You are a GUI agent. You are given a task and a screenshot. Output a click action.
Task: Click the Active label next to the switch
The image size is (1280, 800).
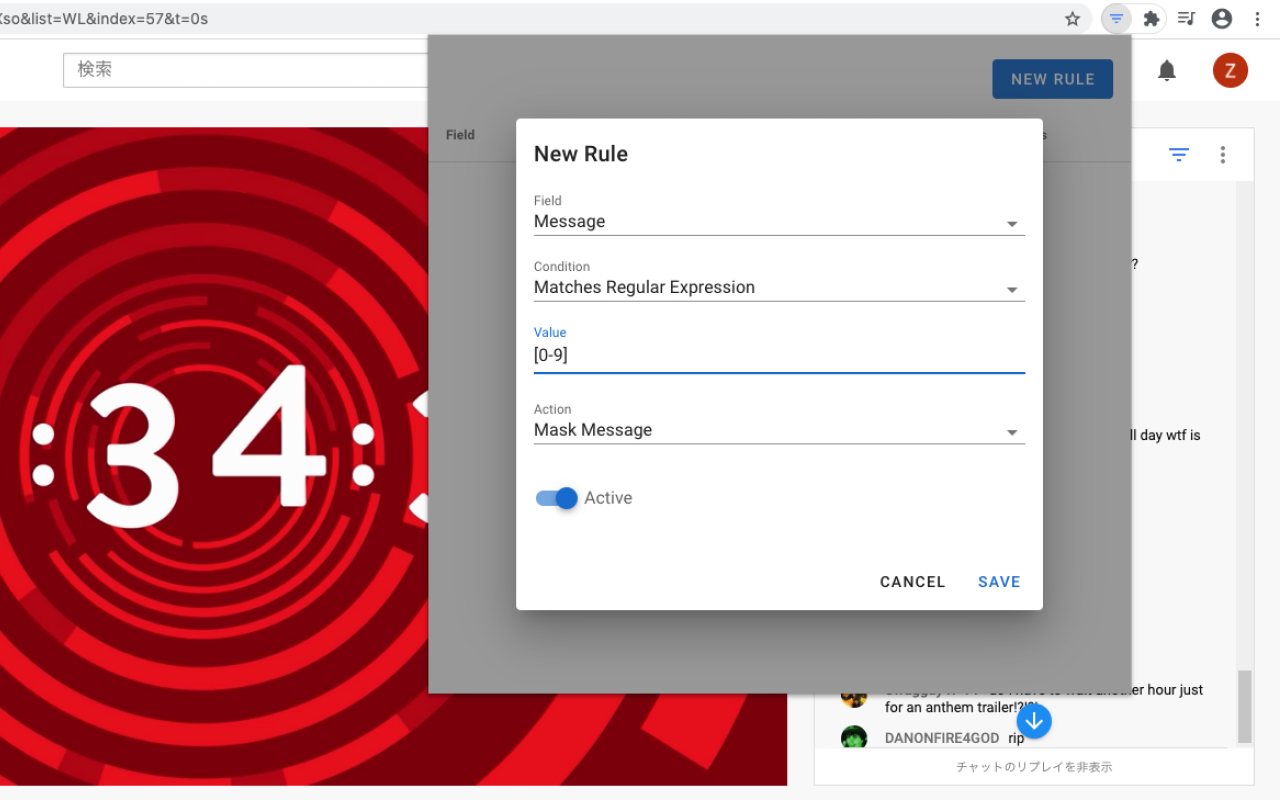click(x=608, y=498)
